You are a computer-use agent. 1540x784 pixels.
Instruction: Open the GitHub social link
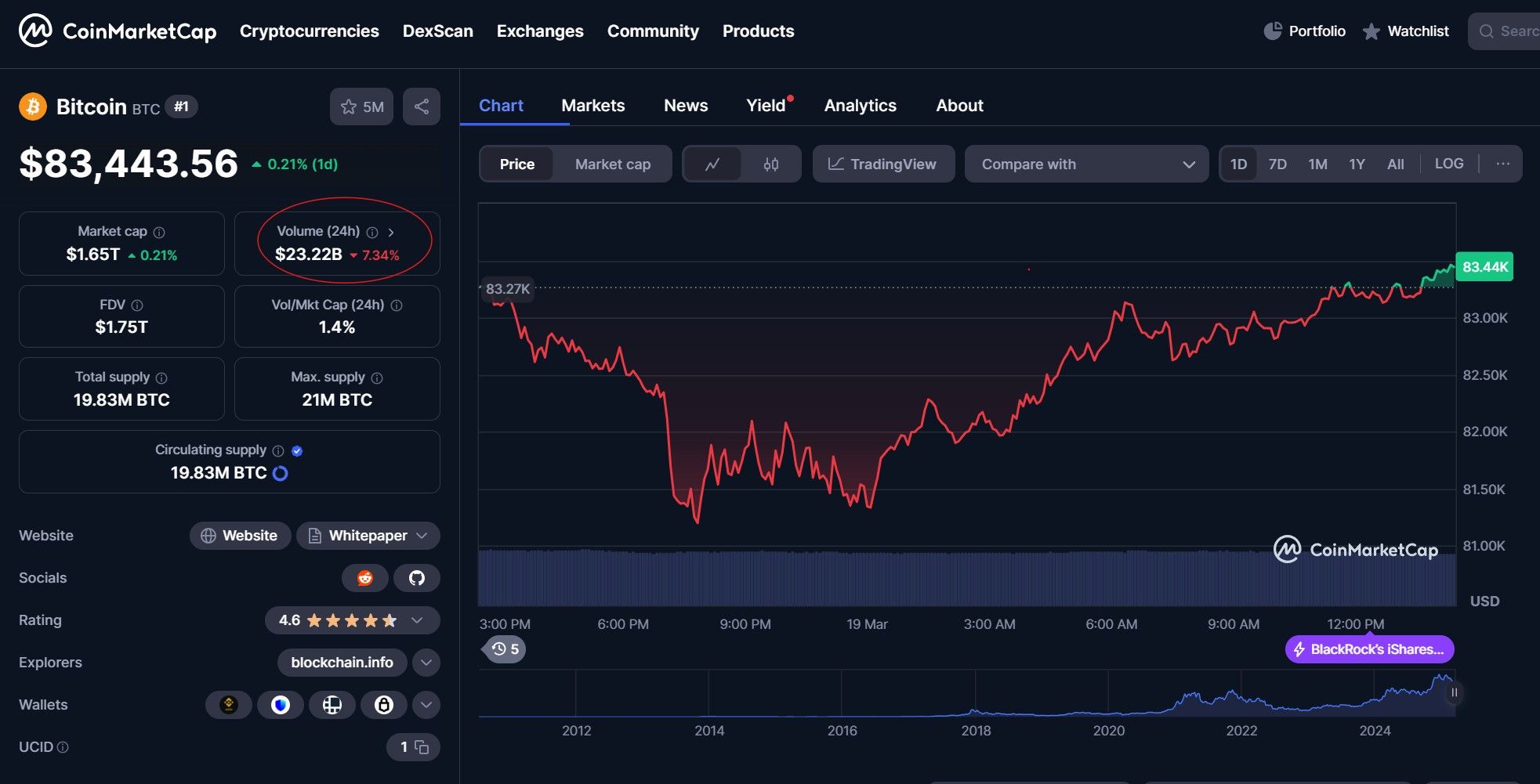click(x=416, y=578)
